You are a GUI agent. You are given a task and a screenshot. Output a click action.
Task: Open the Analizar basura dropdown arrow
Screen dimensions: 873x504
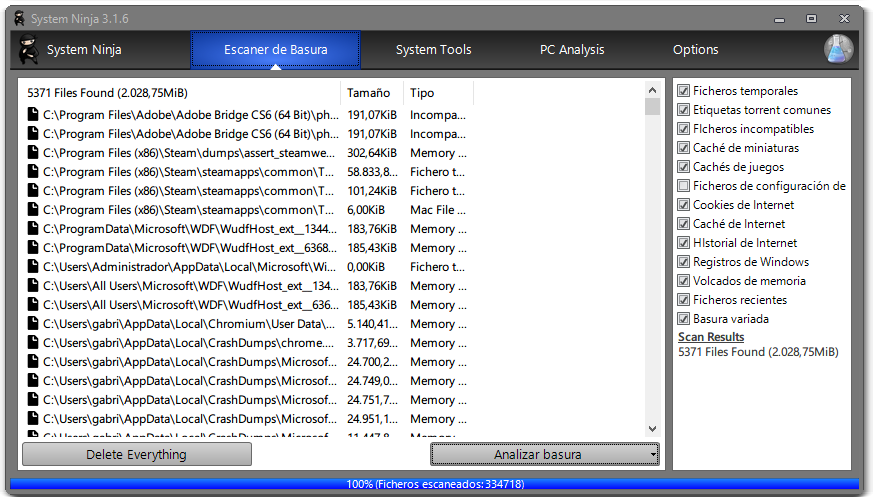point(653,454)
